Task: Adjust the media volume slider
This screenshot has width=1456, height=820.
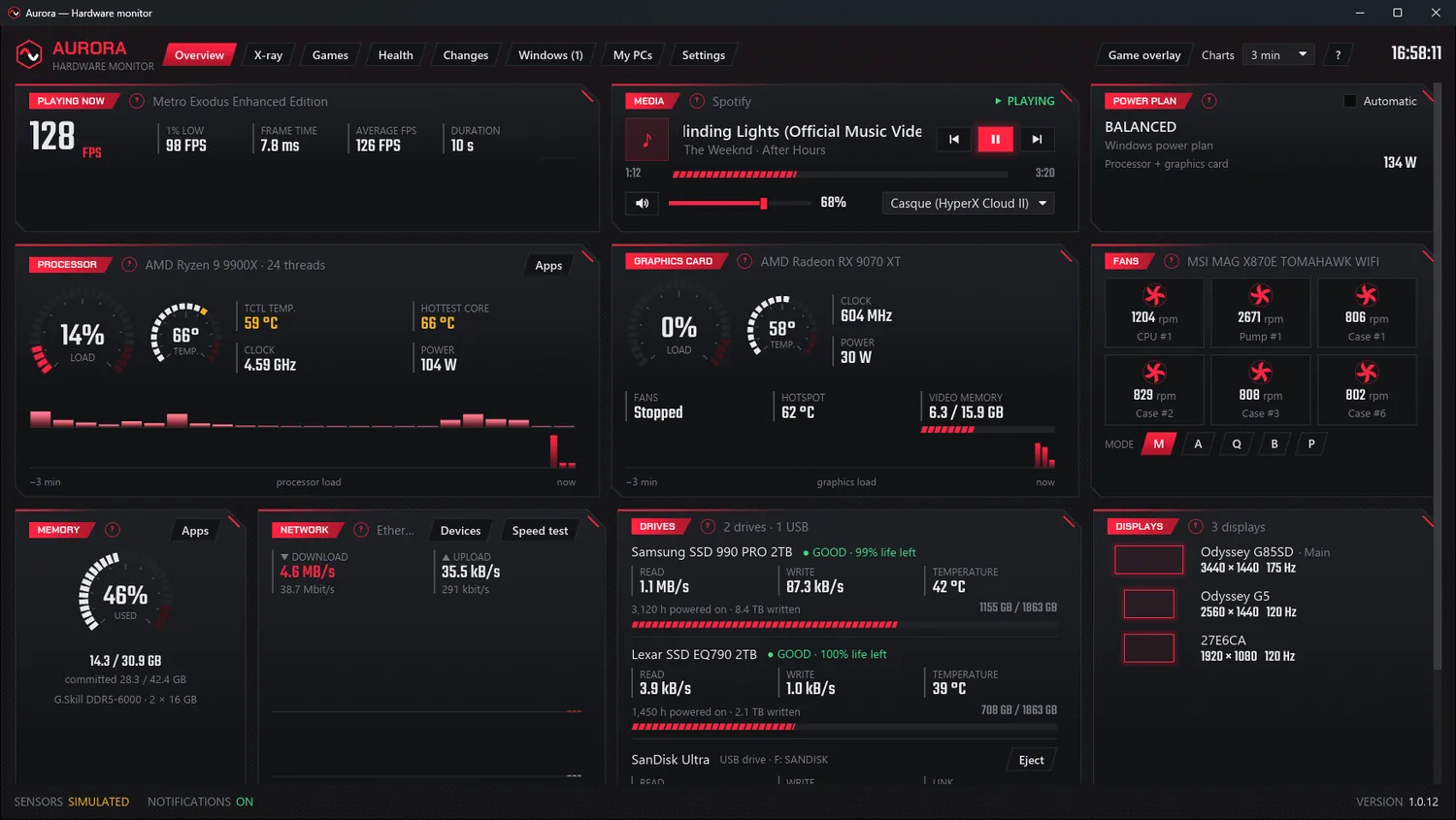Action: click(x=740, y=203)
